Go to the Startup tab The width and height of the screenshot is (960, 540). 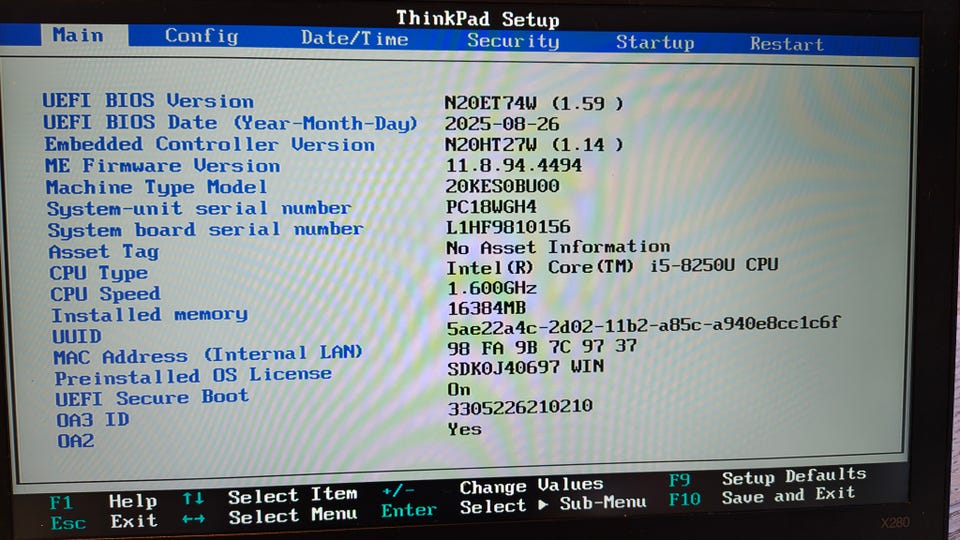[x=654, y=43]
